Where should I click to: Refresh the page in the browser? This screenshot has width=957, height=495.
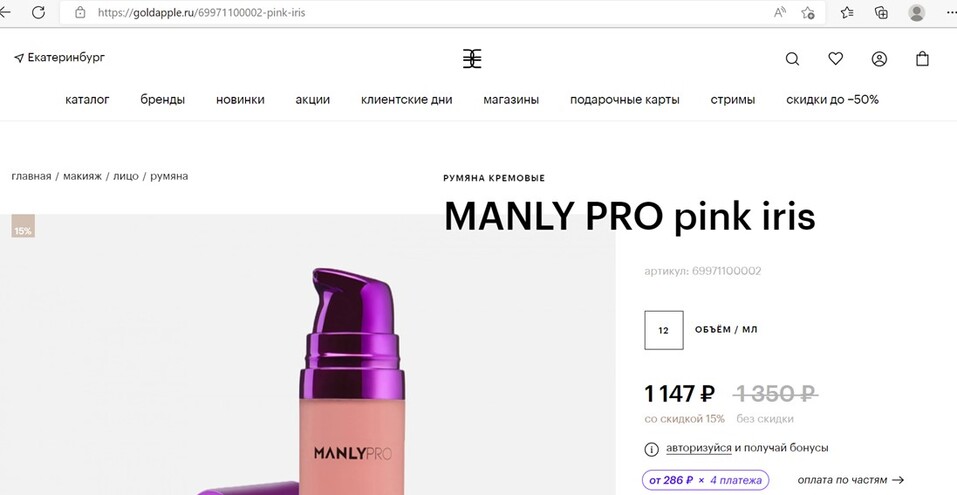38,12
